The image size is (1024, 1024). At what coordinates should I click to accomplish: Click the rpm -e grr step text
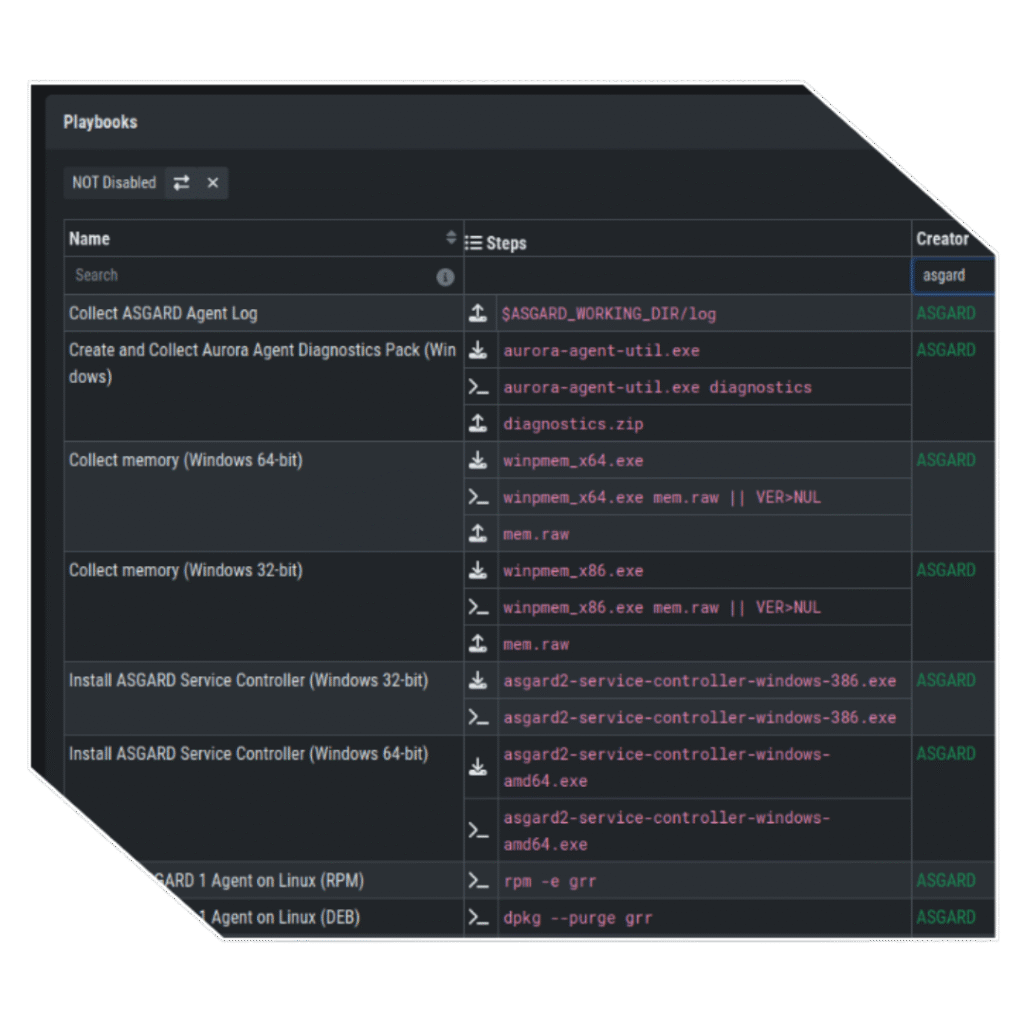[549, 882]
